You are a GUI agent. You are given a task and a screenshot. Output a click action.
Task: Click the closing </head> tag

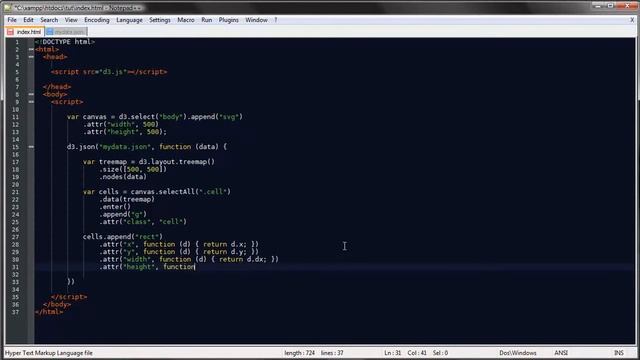(x=57, y=87)
